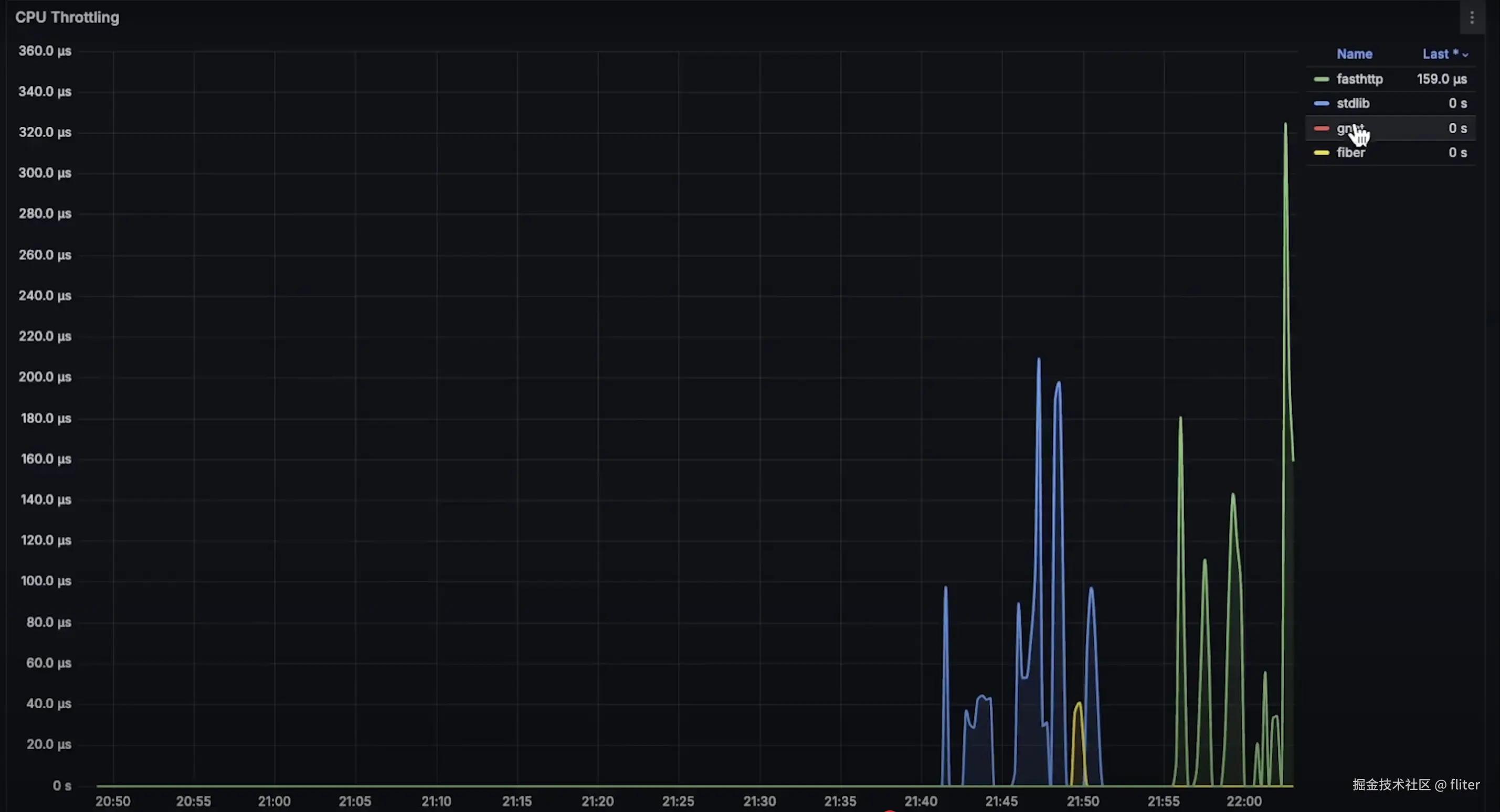This screenshot has height=812, width=1500.
Task: Click the 200.0 µs y-axis label
Action: pos(45,377)
